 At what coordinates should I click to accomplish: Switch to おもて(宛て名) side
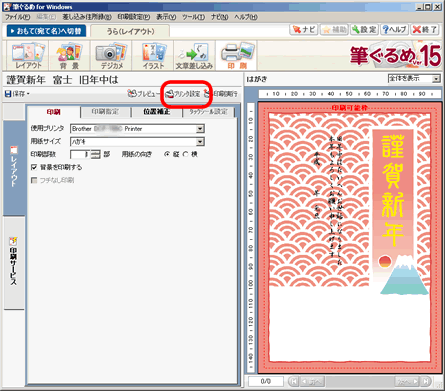46,31
